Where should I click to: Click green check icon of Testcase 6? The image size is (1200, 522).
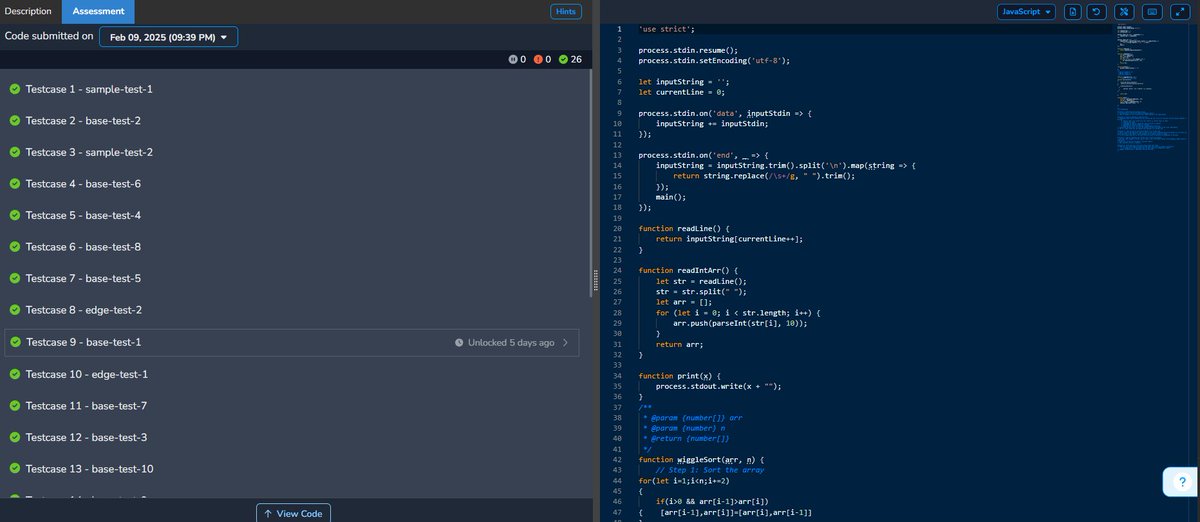coord(15,247)
